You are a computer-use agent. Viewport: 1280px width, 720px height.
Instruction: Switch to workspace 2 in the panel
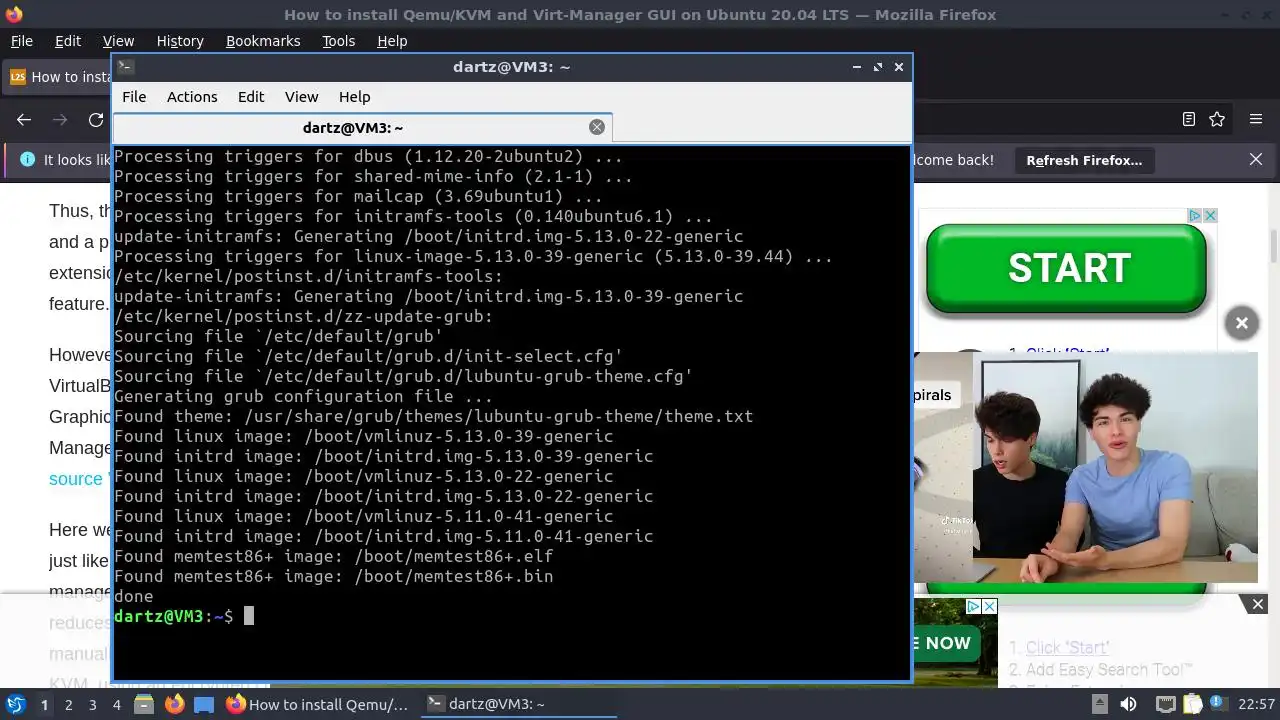(x=68, y=705)
